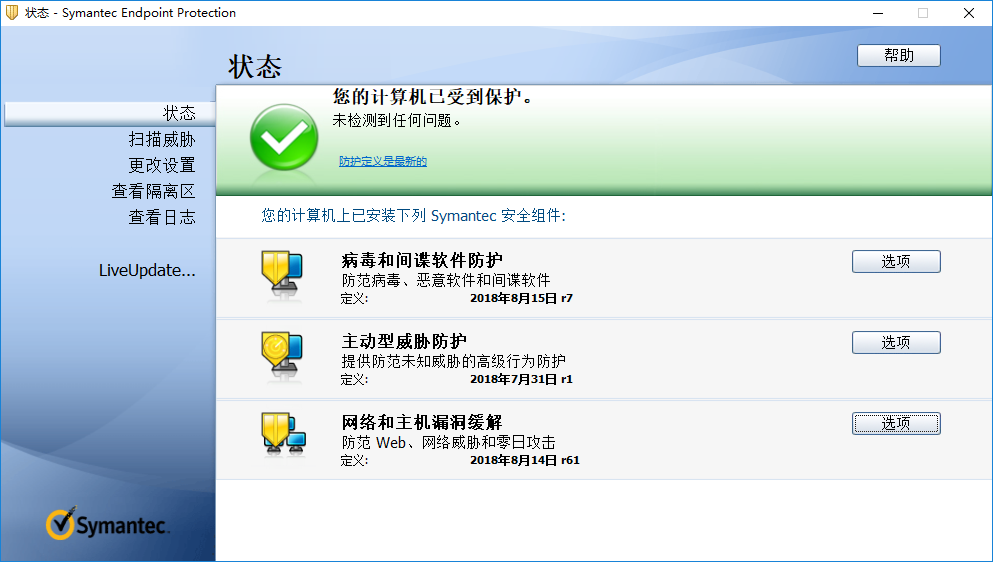The width and height of the screenshot is (993, 562).
Task: Click the 未检测到任何问题 text
Action: tap(397, 120)
